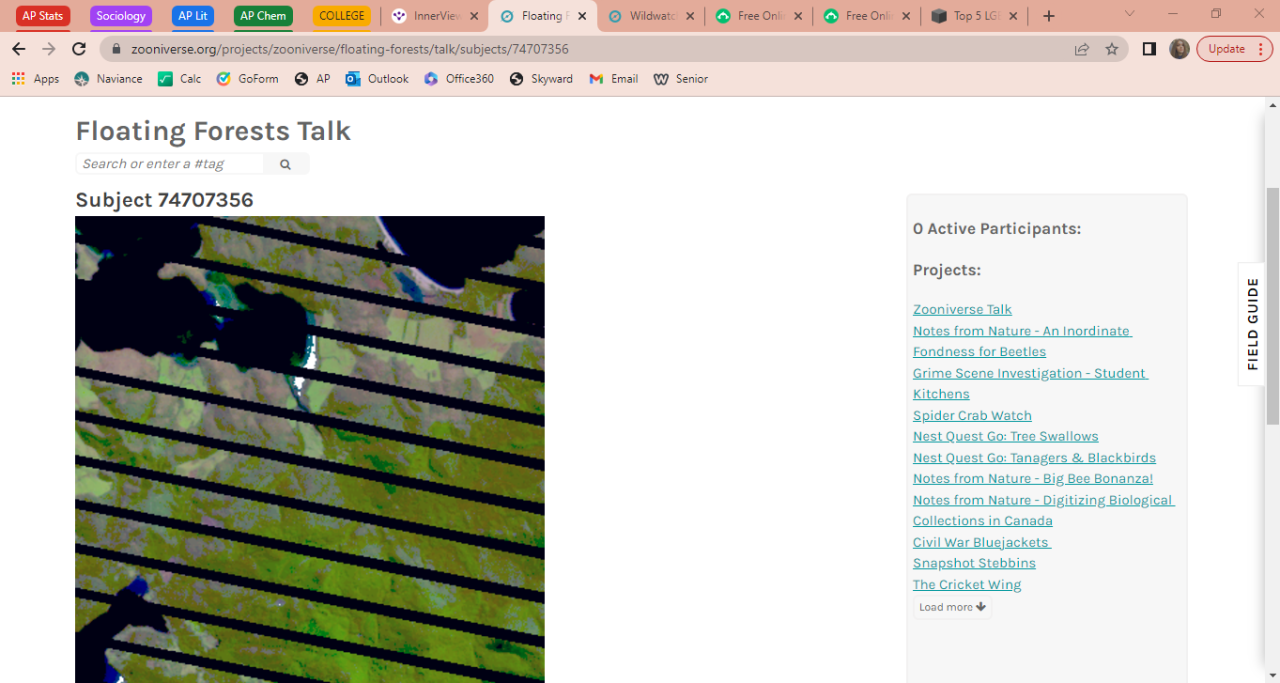
Task: Open the Calc bookmark
Action: [x=180, y=79]
